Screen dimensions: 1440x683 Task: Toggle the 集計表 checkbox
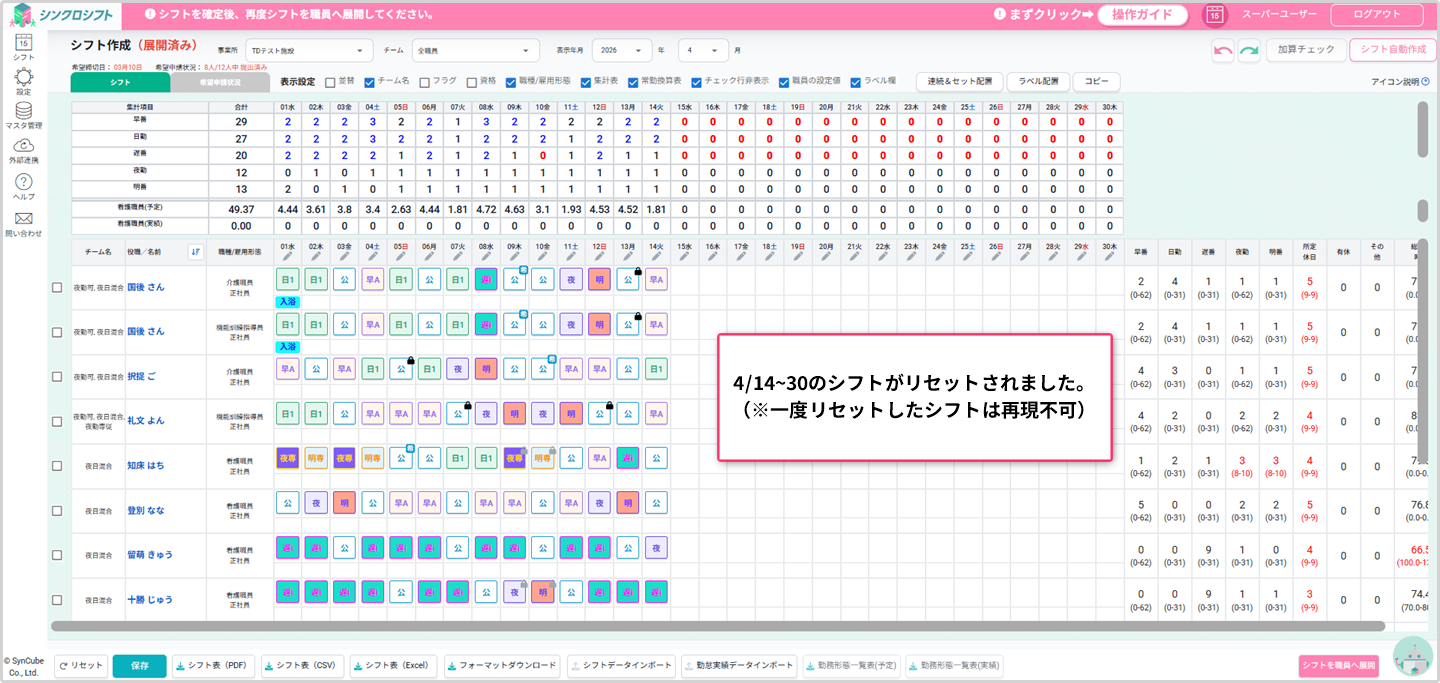585,82
